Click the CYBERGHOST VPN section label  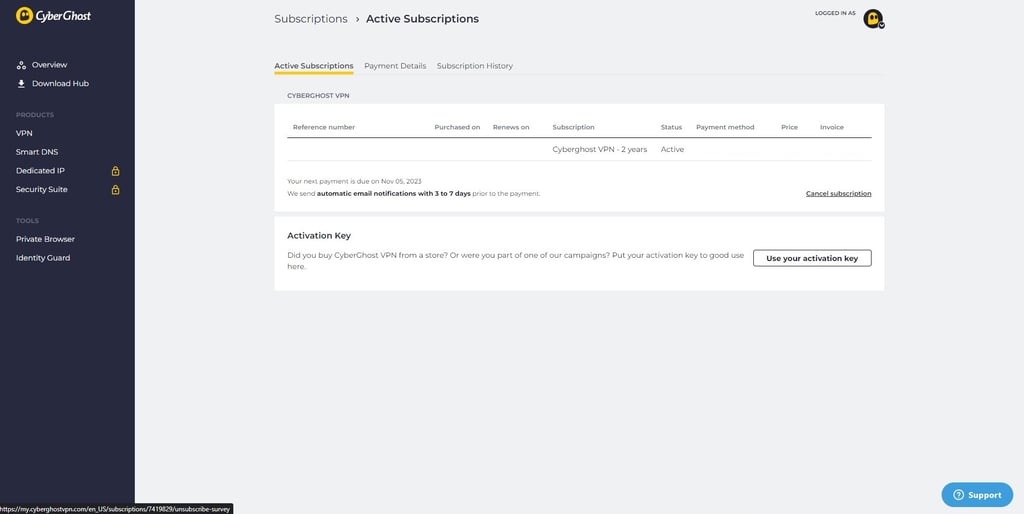click(x=318, y=96)
